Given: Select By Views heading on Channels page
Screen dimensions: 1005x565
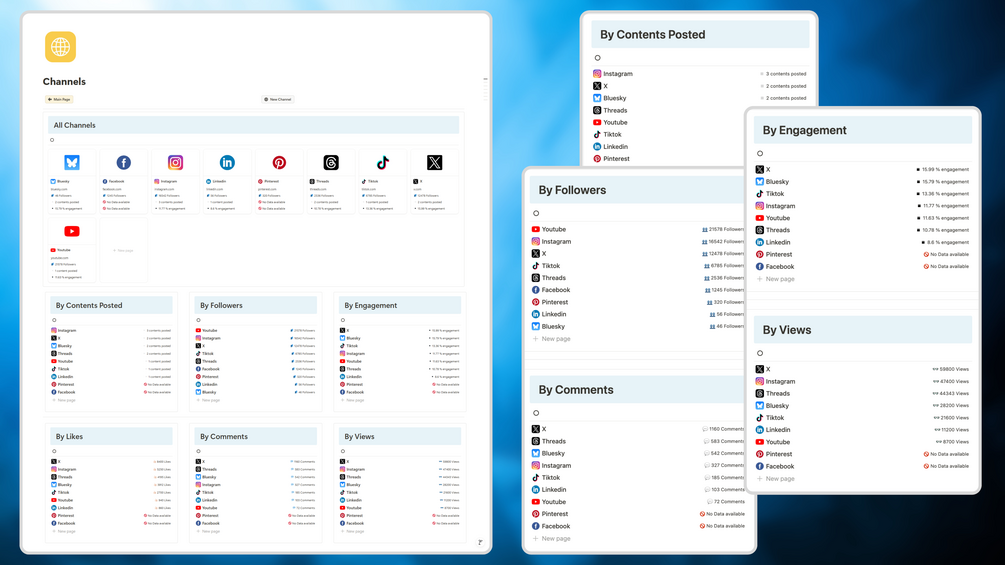Looking at the screenshot, I should coord(359,437).
